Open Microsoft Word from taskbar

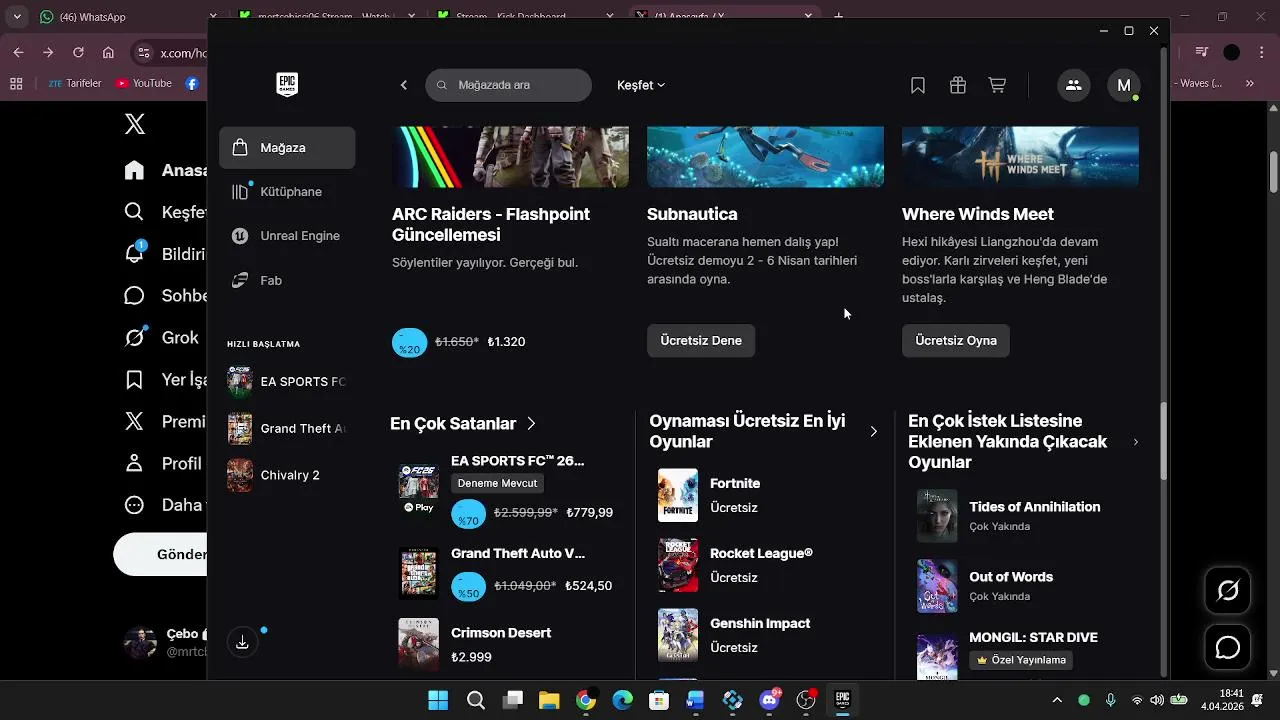696,700
